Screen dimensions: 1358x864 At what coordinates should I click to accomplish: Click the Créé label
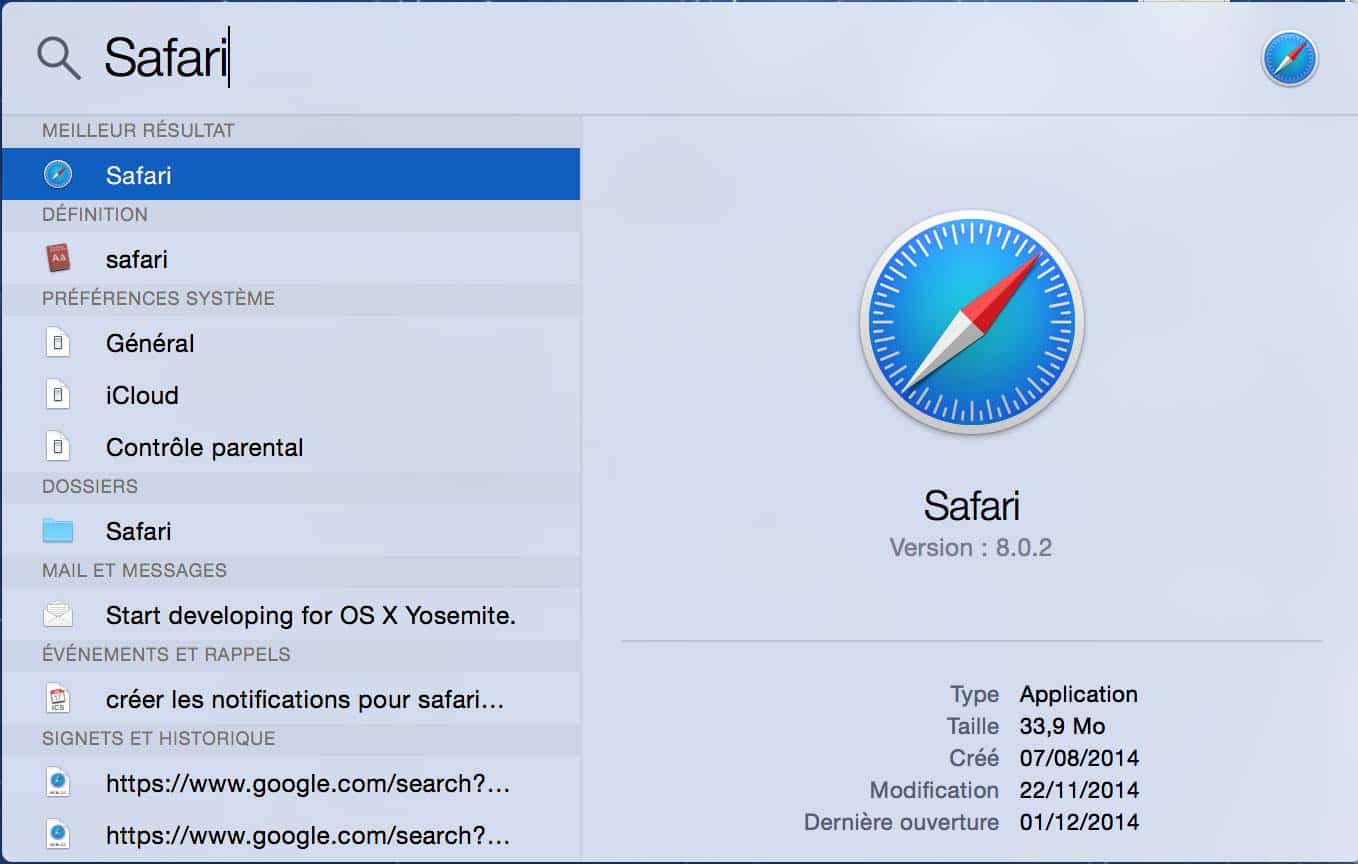pyautogui.click(x=974, y=759)
